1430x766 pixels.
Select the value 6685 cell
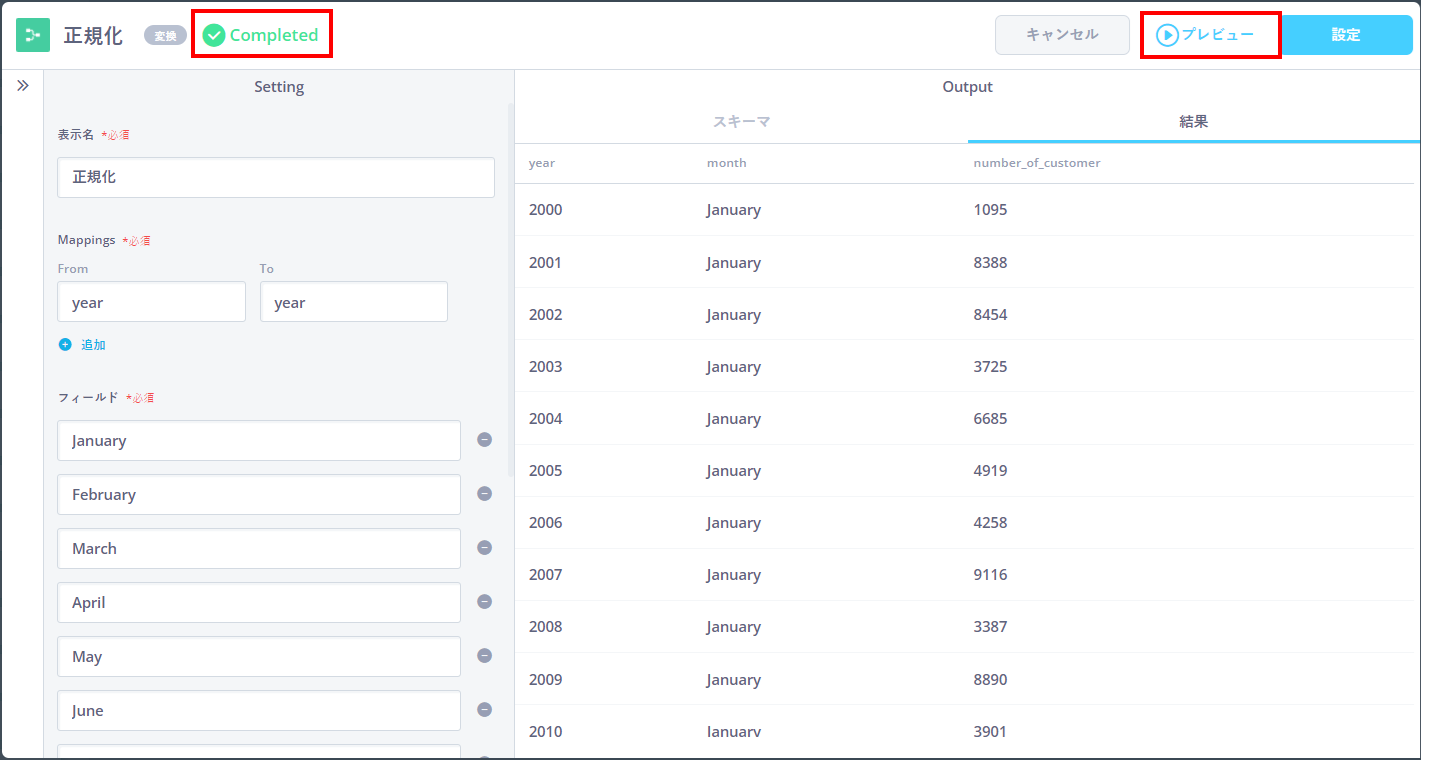click(990, 419)
